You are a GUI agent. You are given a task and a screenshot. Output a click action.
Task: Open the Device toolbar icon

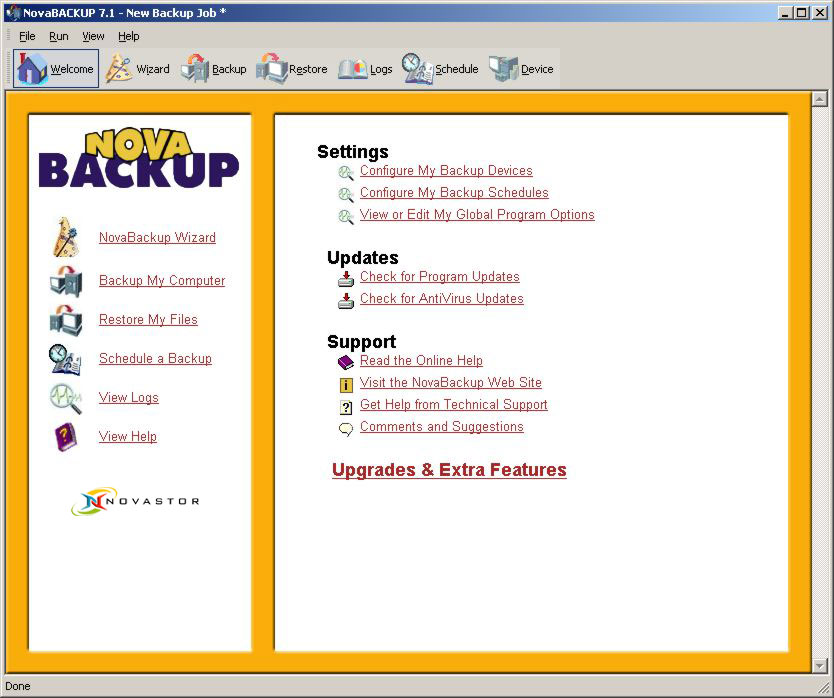click(x=504, y=69)
